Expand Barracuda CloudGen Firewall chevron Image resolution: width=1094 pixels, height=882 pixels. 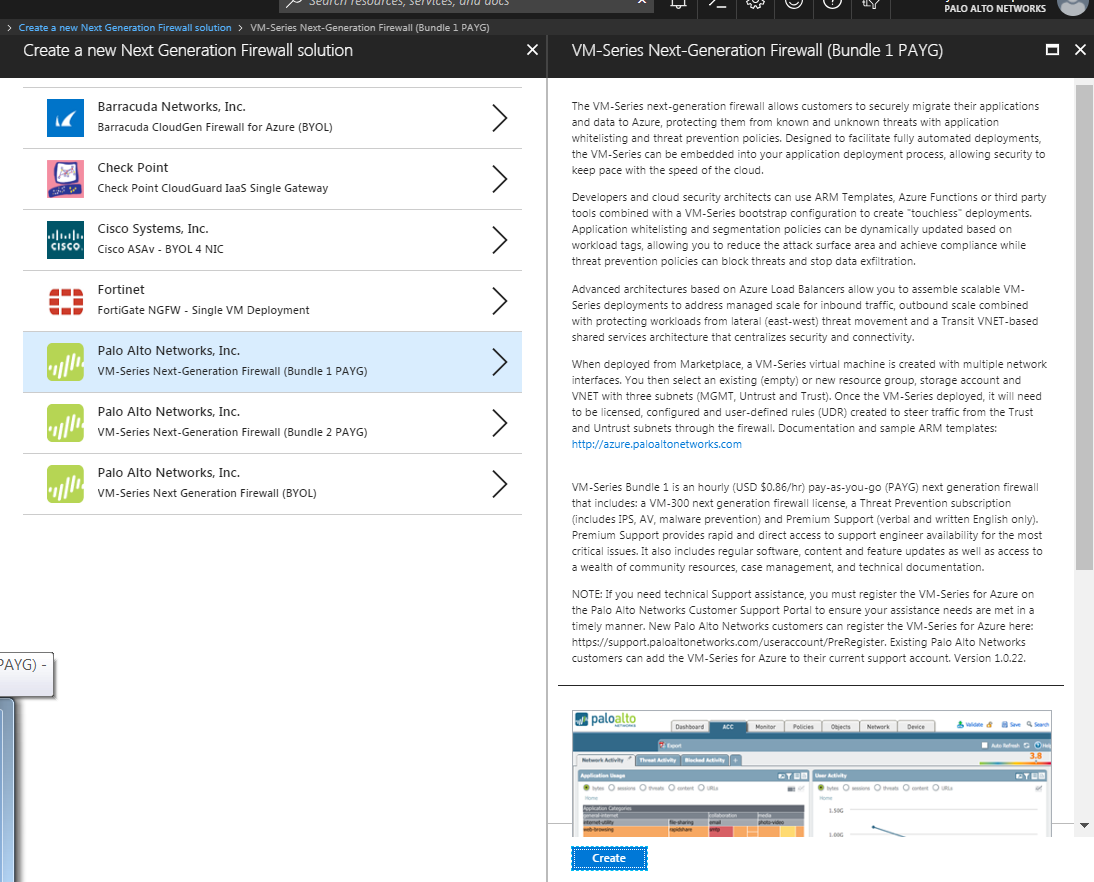[500, 118]
